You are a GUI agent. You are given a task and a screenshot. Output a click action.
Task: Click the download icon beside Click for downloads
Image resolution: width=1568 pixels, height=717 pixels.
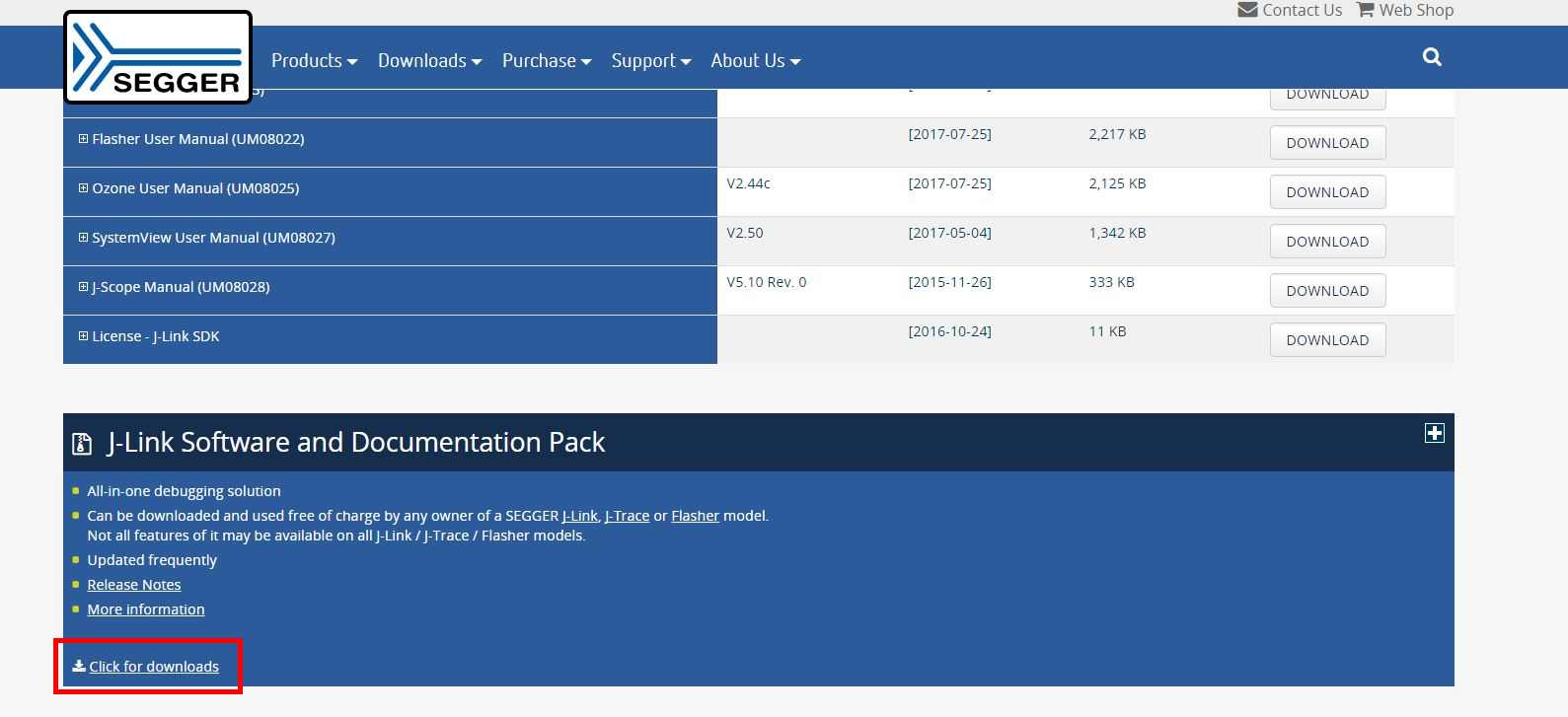point(79,666)
